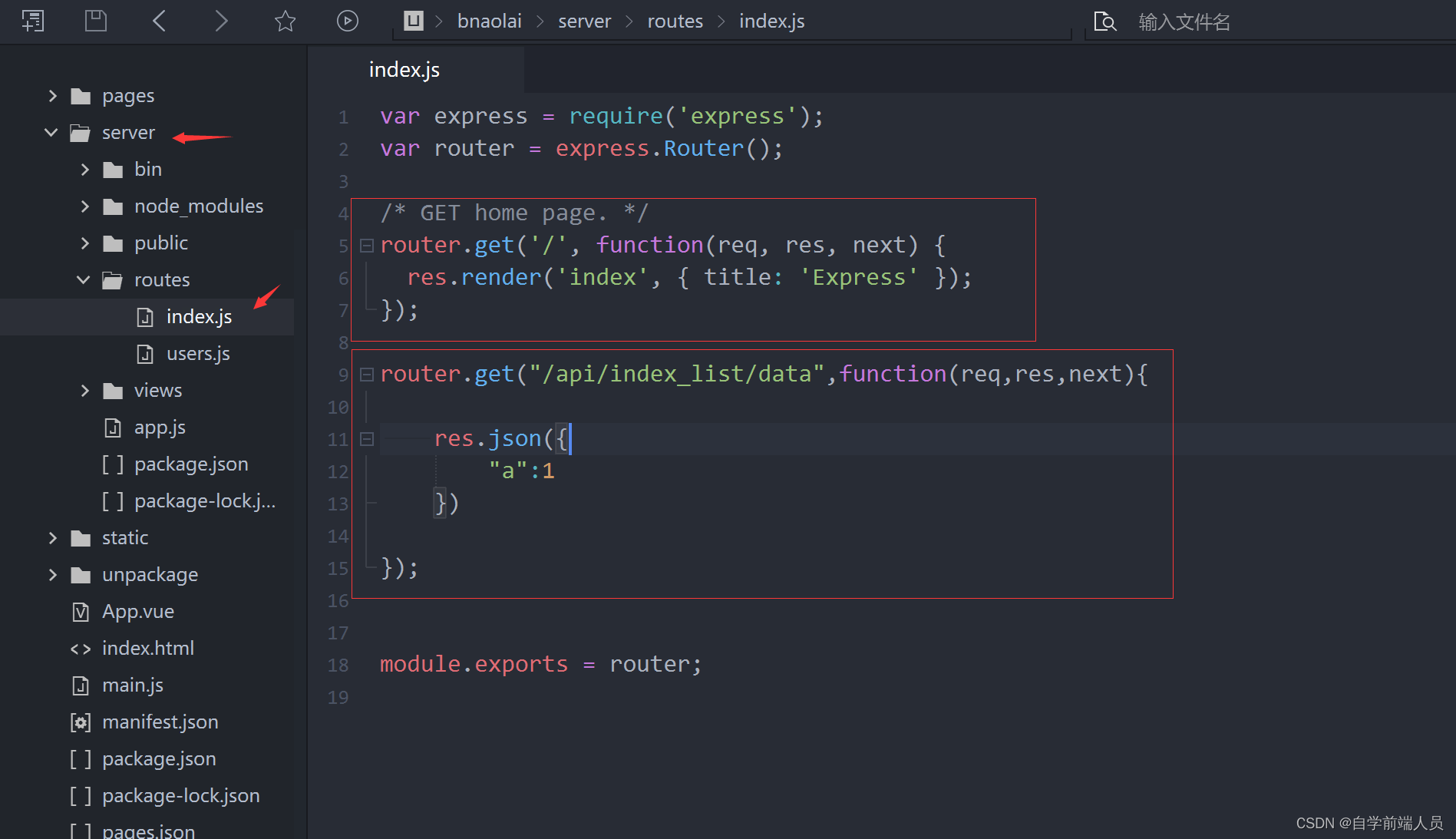Collapse the router.get '/' code block
This screenshot has width=1456, height=839.
pos(367,244)
